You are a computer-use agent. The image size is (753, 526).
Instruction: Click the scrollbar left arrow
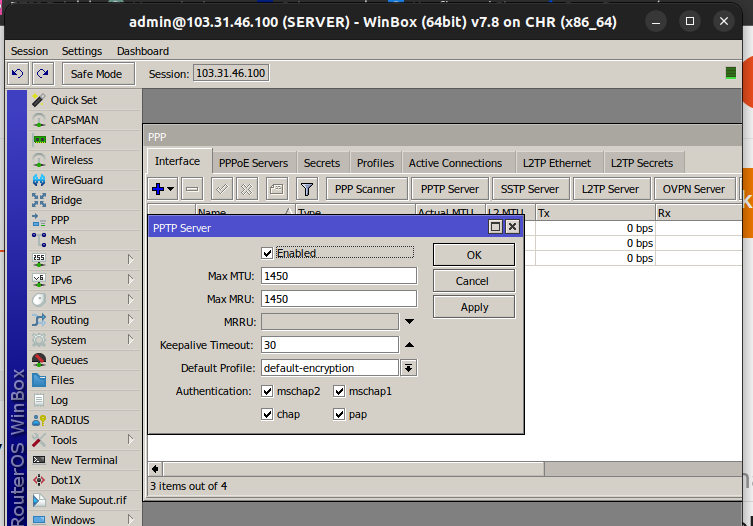click(x=155, y=469)
